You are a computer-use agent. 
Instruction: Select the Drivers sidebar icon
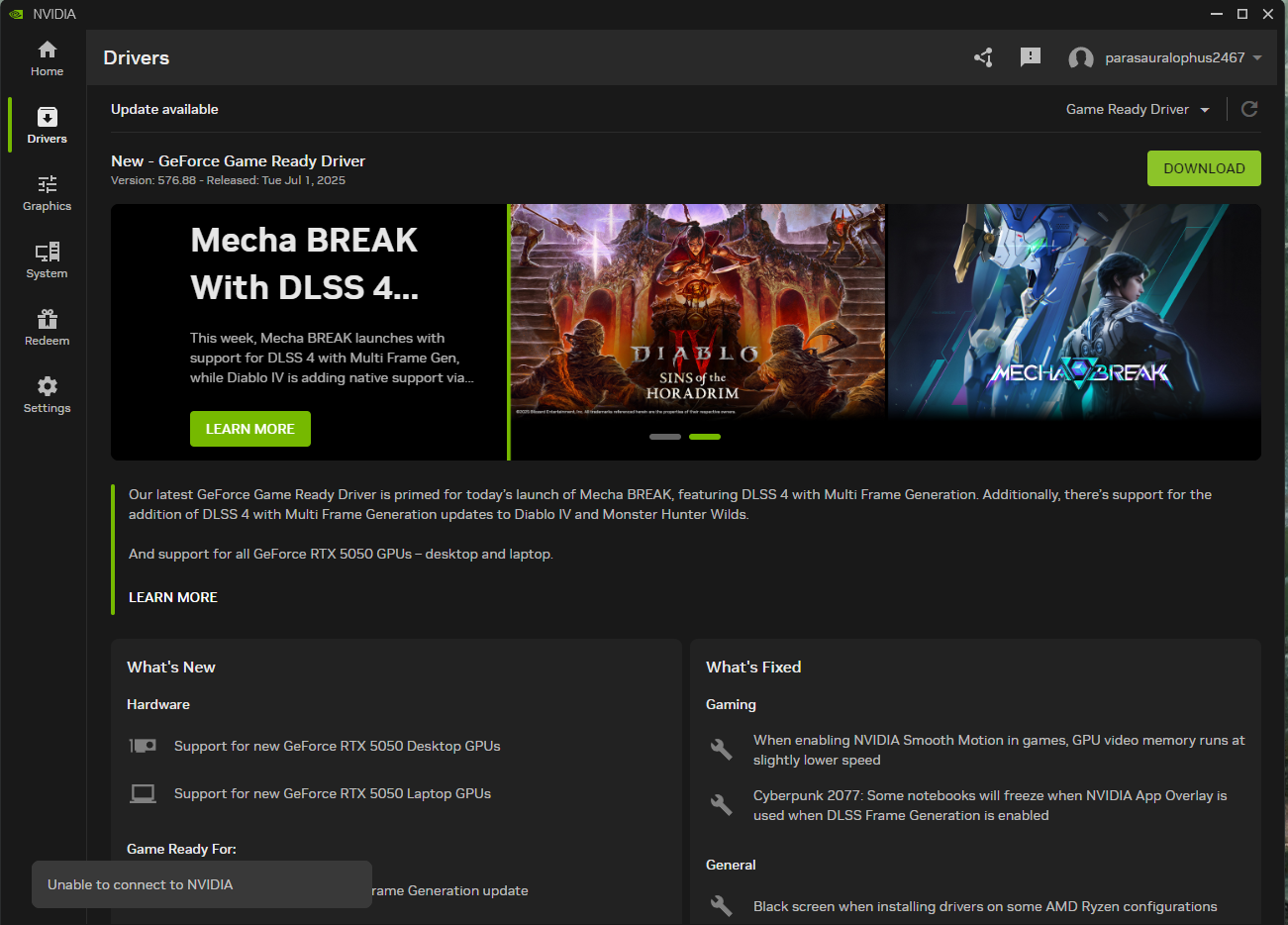[x=48, y=117]
